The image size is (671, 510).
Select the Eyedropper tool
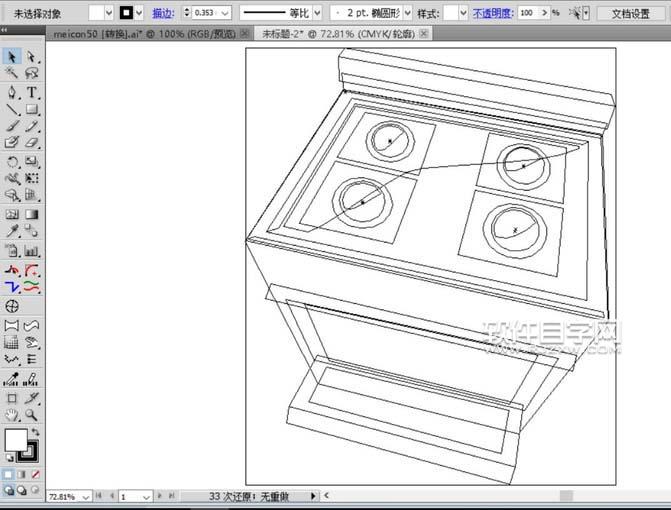click(12, 231)
